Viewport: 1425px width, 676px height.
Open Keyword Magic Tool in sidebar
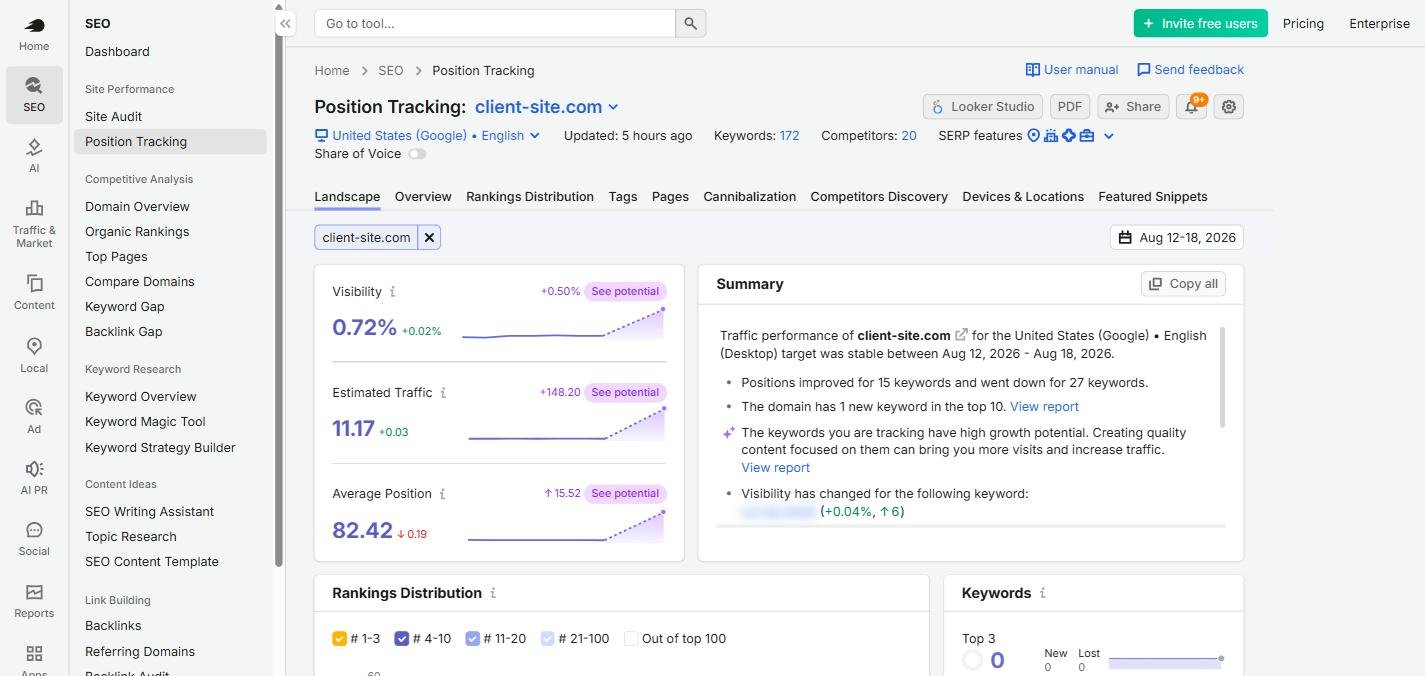145,422
